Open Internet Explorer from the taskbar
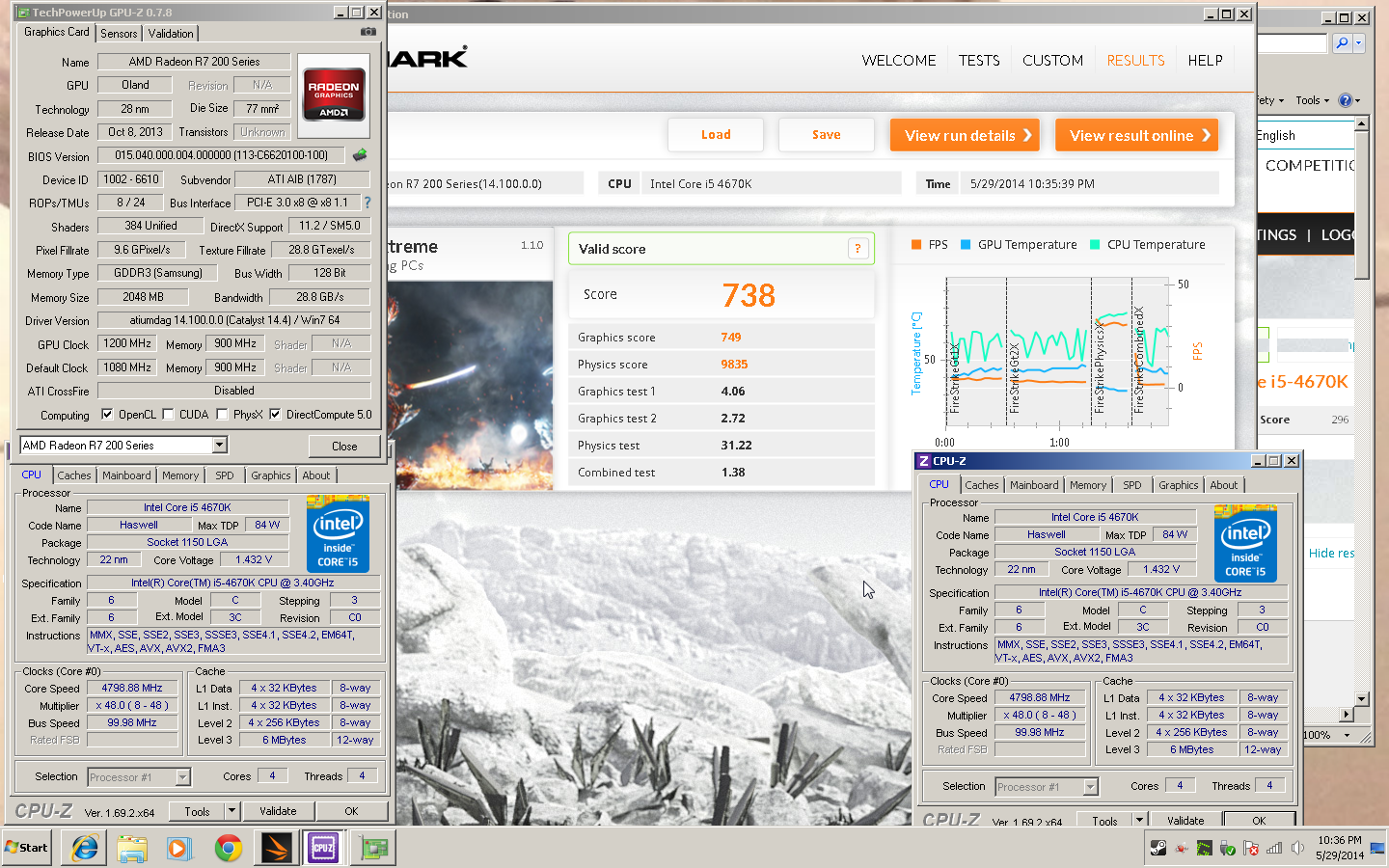The height and width of the screenshot is (868, 1389). point(85,848)
